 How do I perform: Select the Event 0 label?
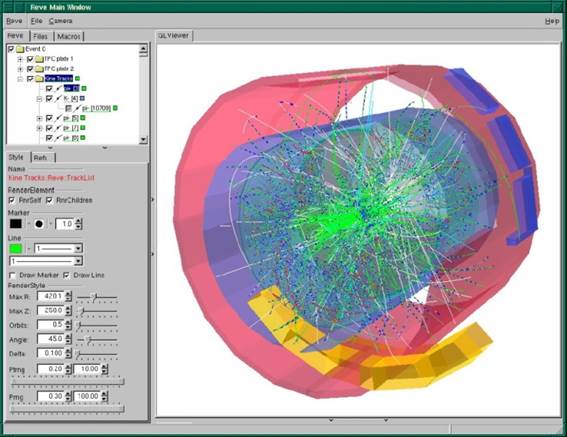tap(35, 49)
